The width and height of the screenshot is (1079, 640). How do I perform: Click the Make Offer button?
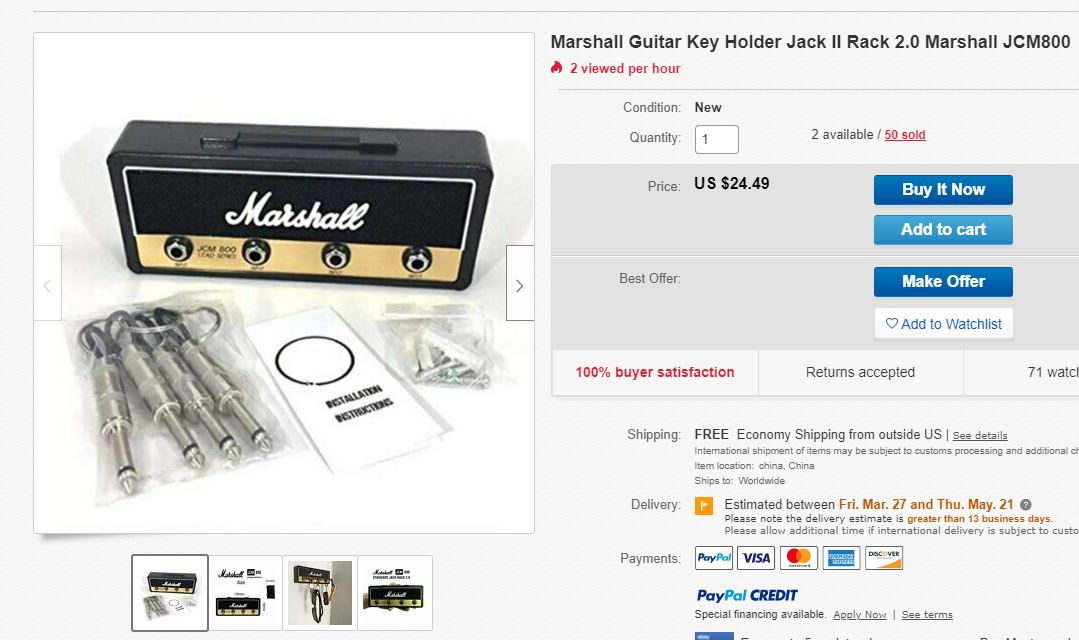tap(943, 281)
